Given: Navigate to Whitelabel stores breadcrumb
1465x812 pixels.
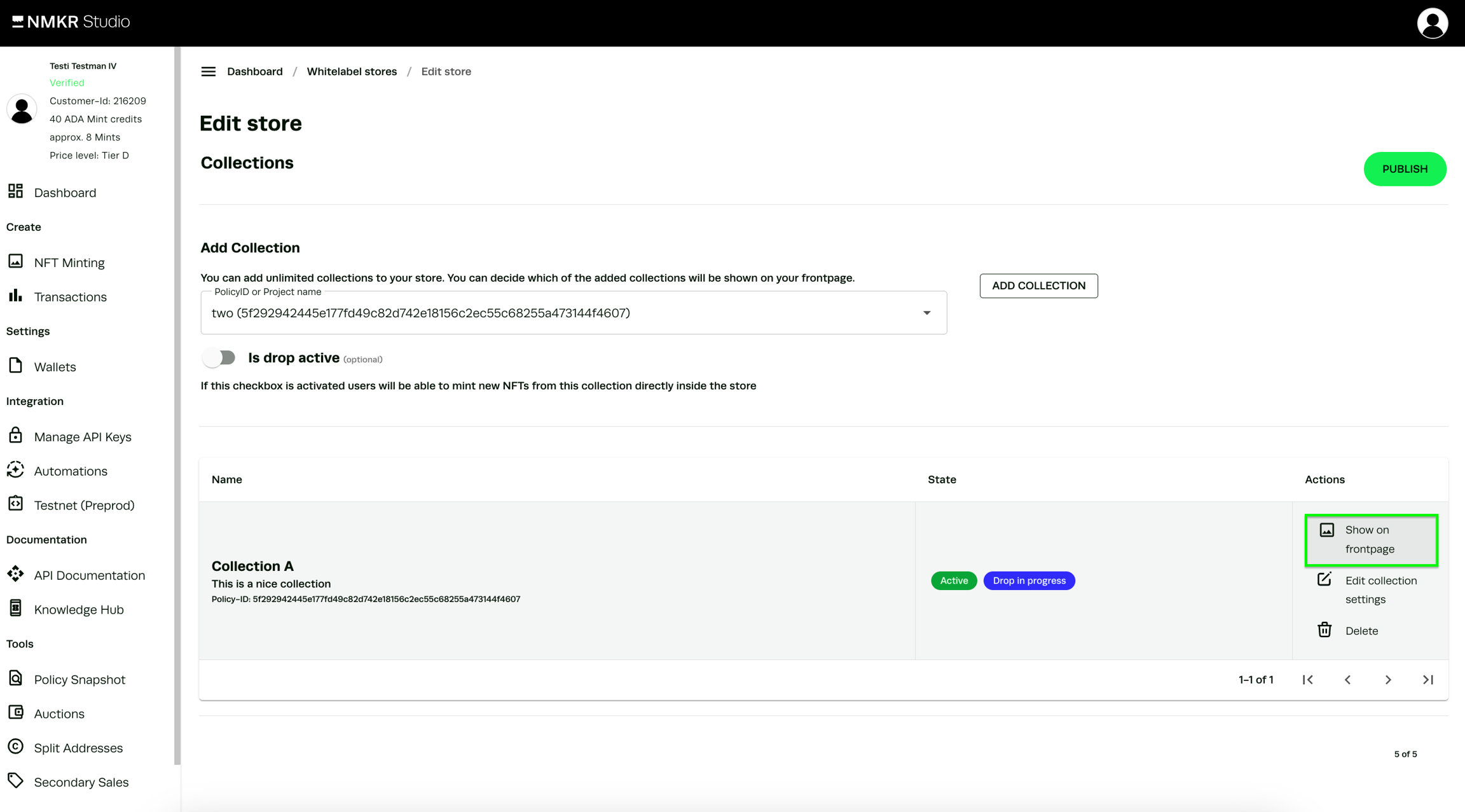Looking at the screenshot, I should pyautogui.click(x=352, y=72).
